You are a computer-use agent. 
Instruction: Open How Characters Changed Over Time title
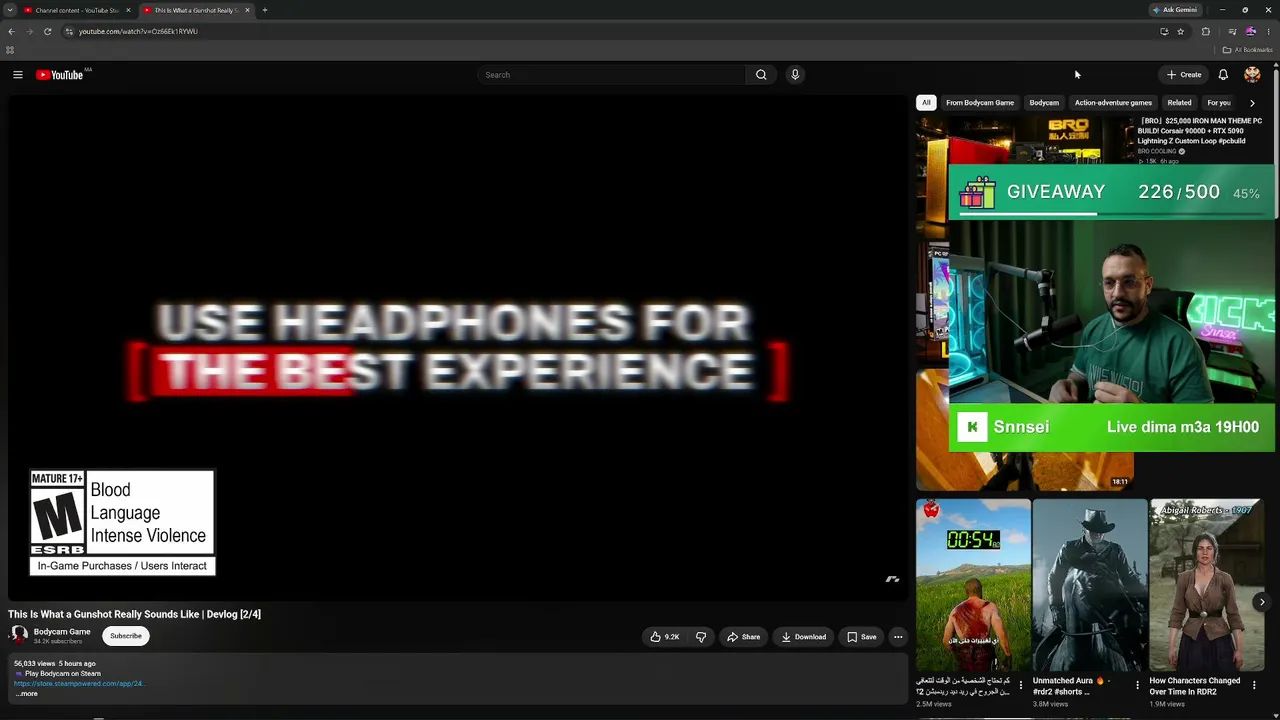1195,686
